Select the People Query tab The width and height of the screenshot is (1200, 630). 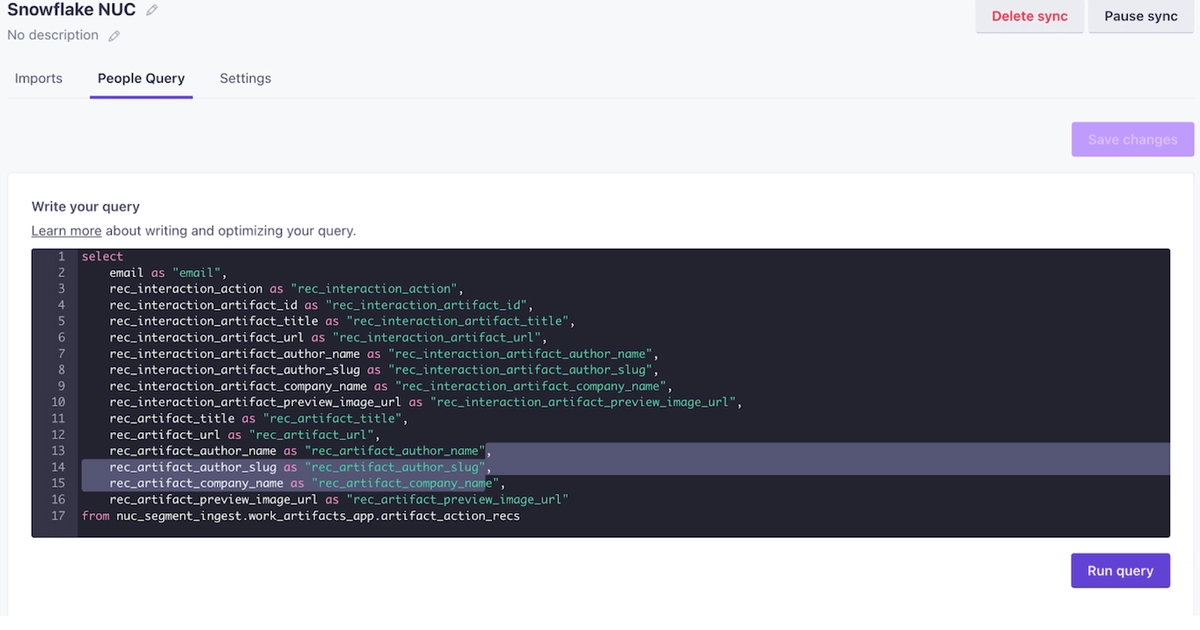(140, 78)
